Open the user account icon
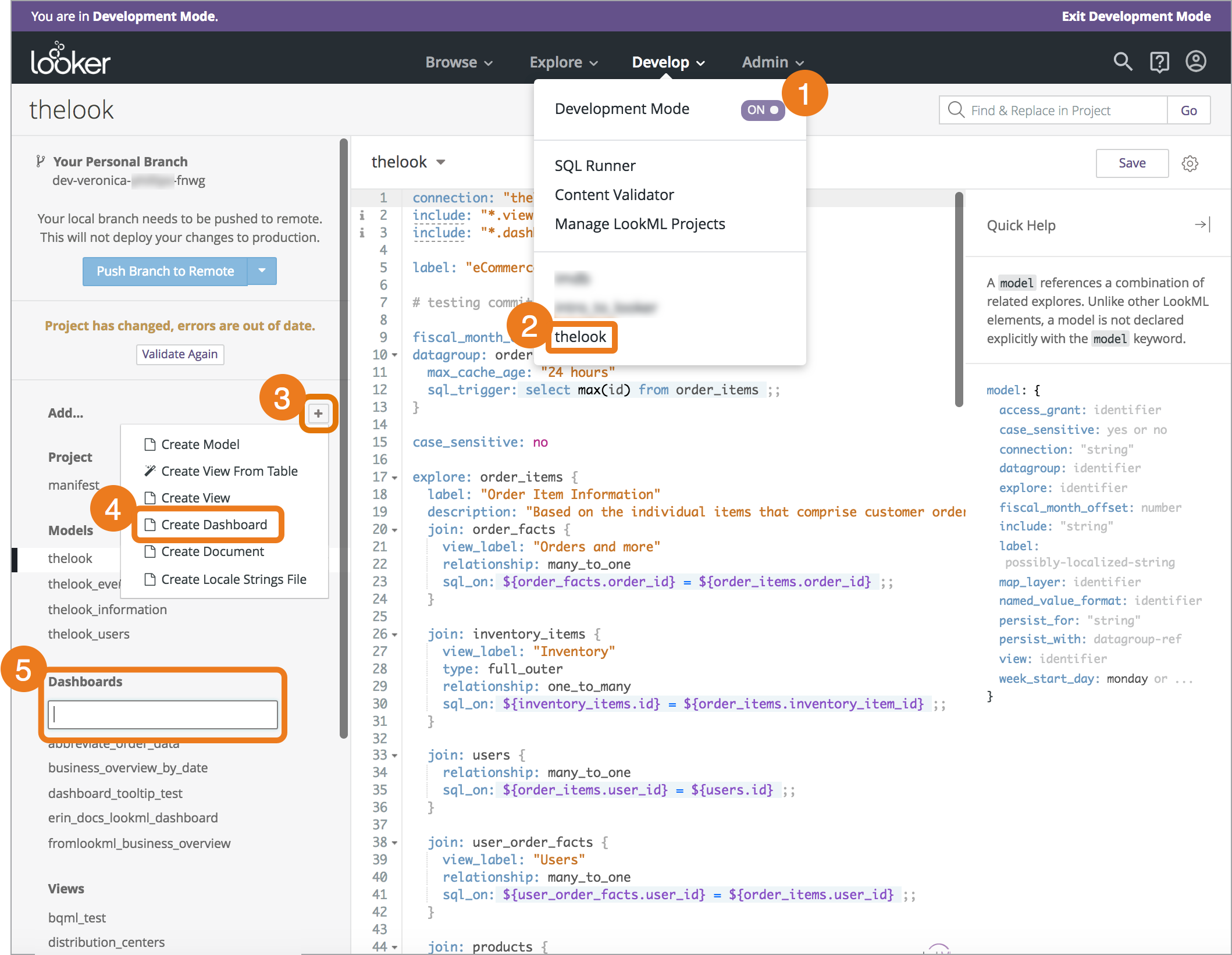This screenshot has height=955, width=1232. [1196, 61]
